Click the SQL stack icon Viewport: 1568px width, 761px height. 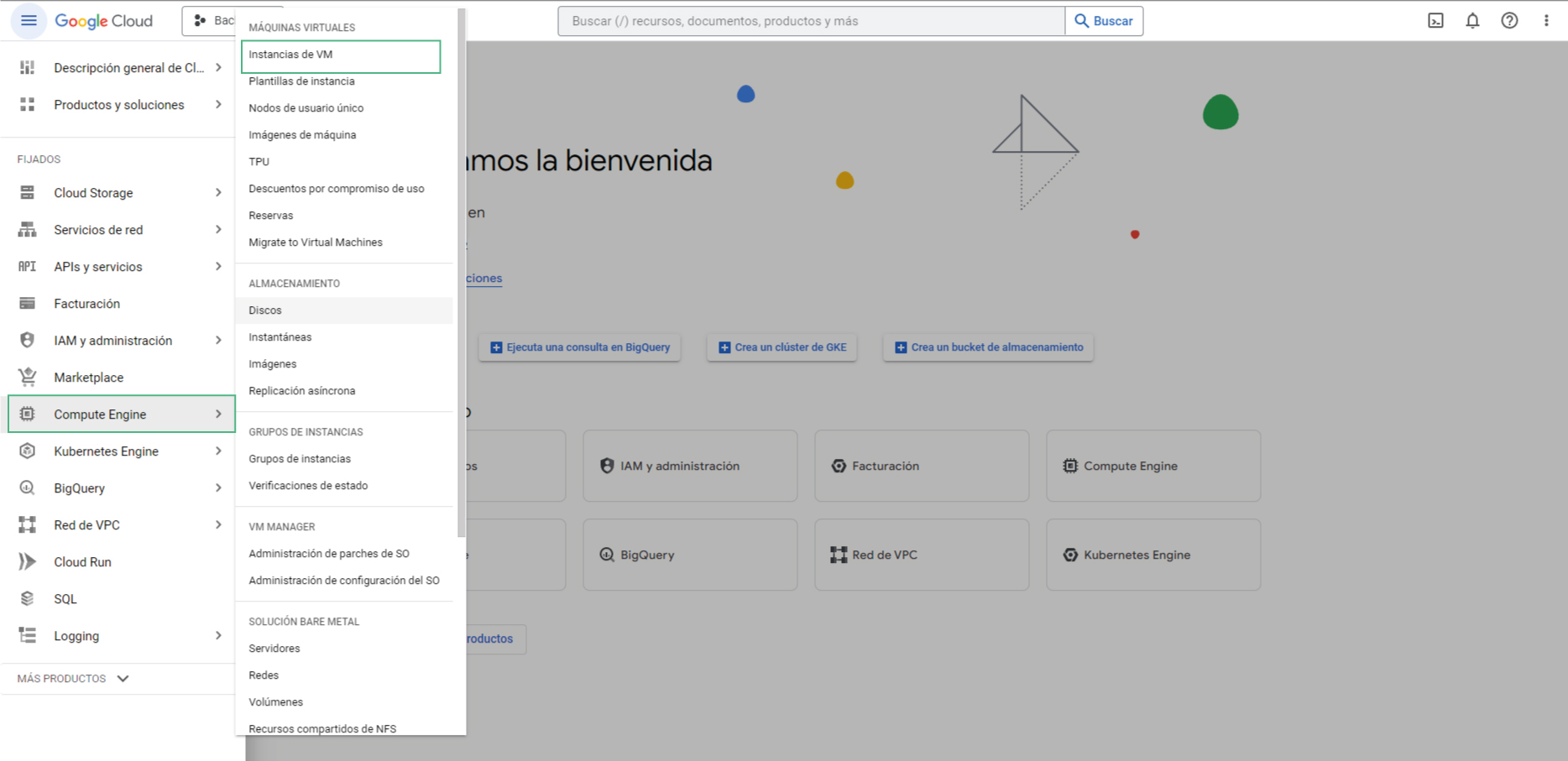click(x=28, y=599)
